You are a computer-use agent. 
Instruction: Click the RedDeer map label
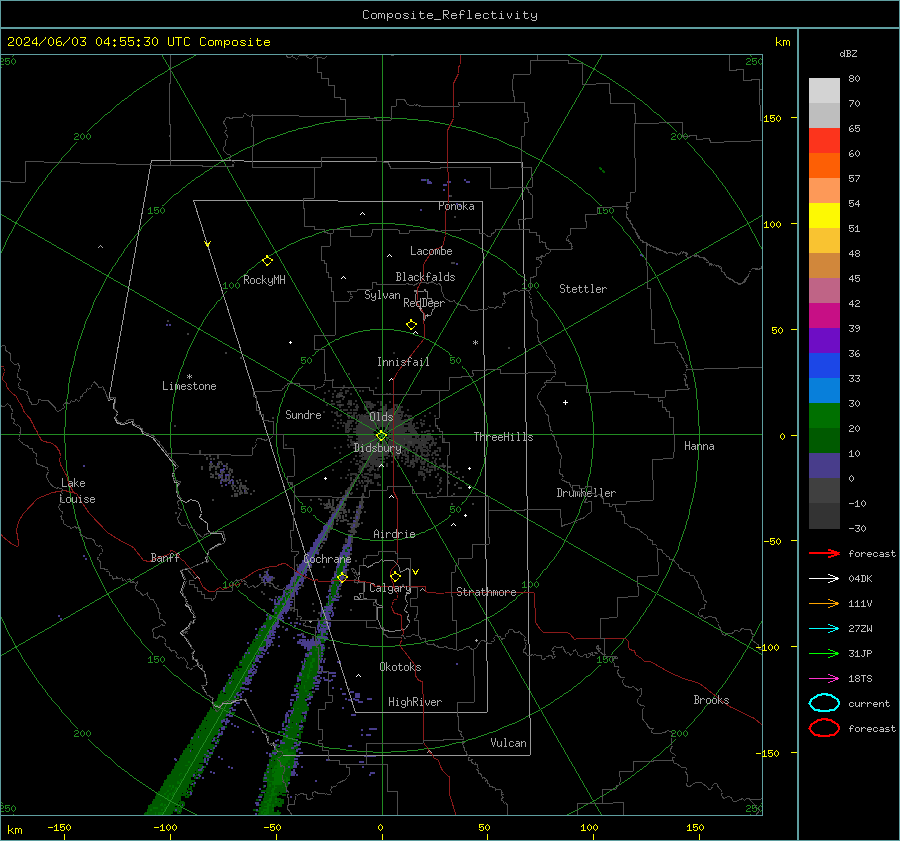tap(424, 303)
